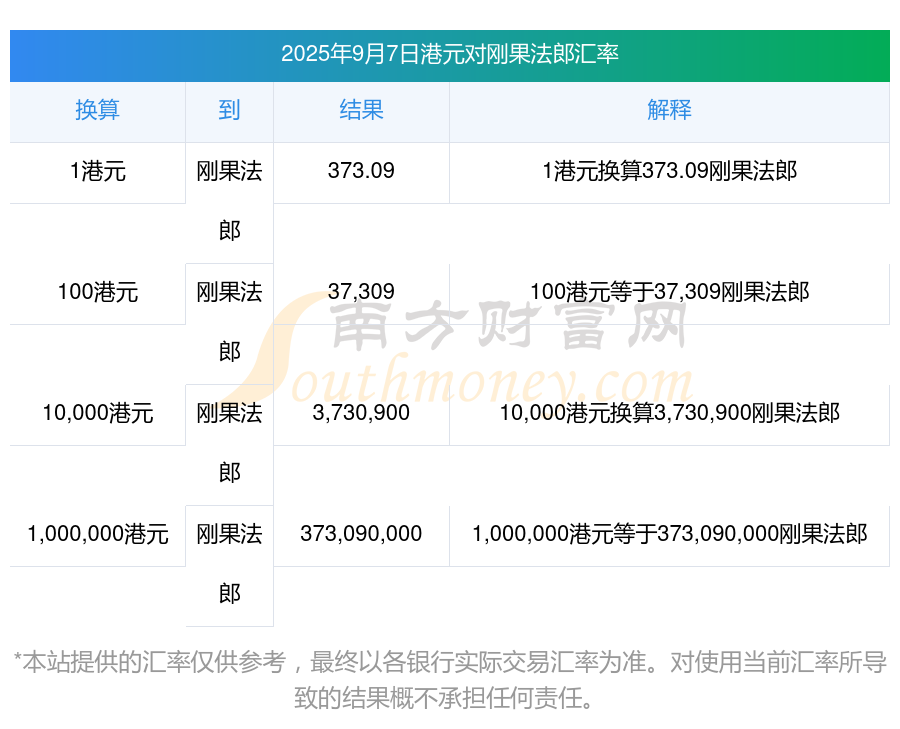The image size is (900, 729).
Task: Click 刚果法郎 in the 1,000,000港元 row
Action: tap(229, 564)
